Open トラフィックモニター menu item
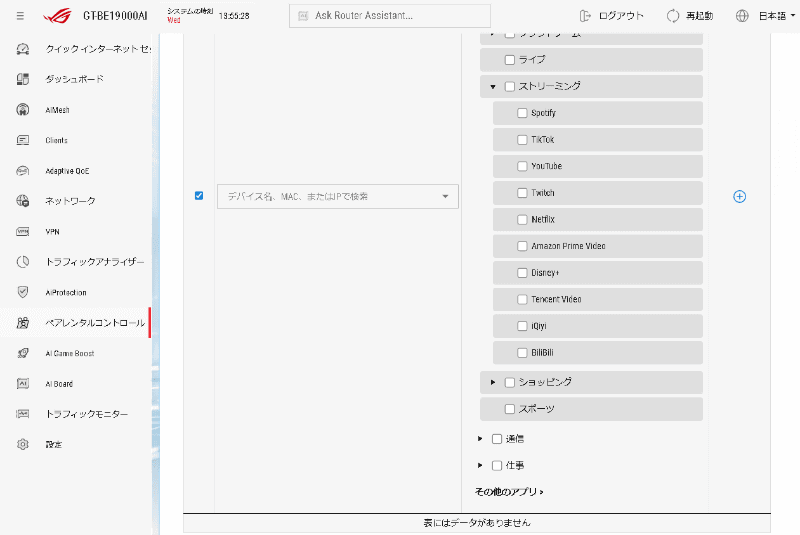Viewport: 800px width, 535px height. point(87,414)
